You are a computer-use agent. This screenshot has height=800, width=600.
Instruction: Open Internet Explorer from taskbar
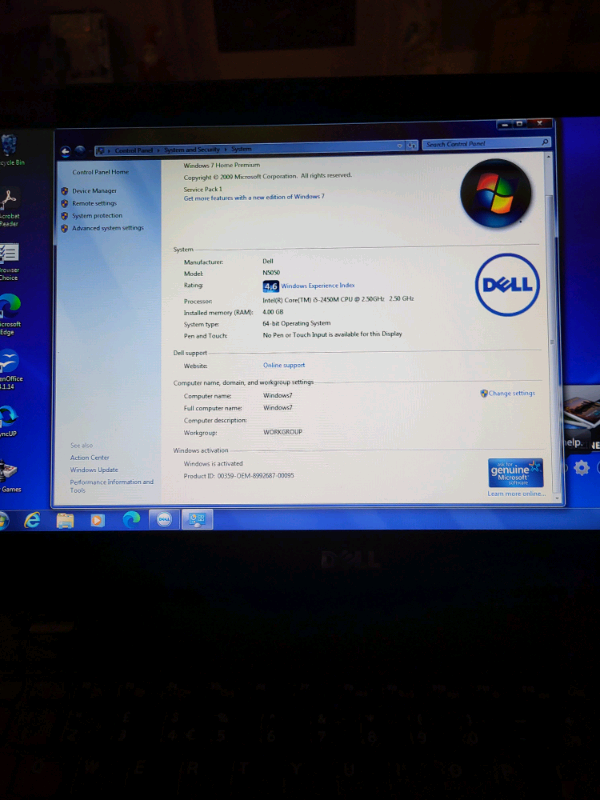pyautogui.click(x=32, y=520)
